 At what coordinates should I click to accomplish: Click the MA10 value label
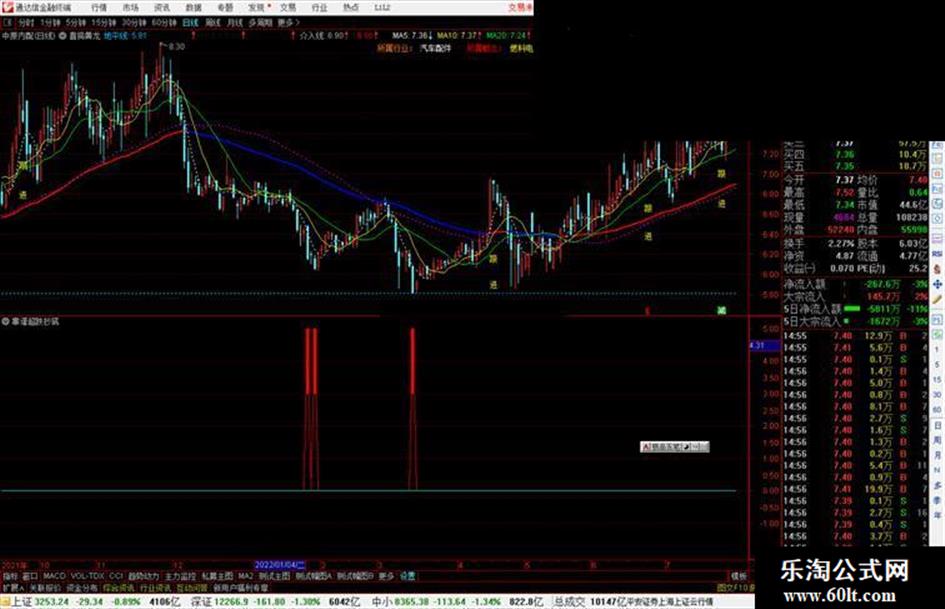[x=459, y=36]
